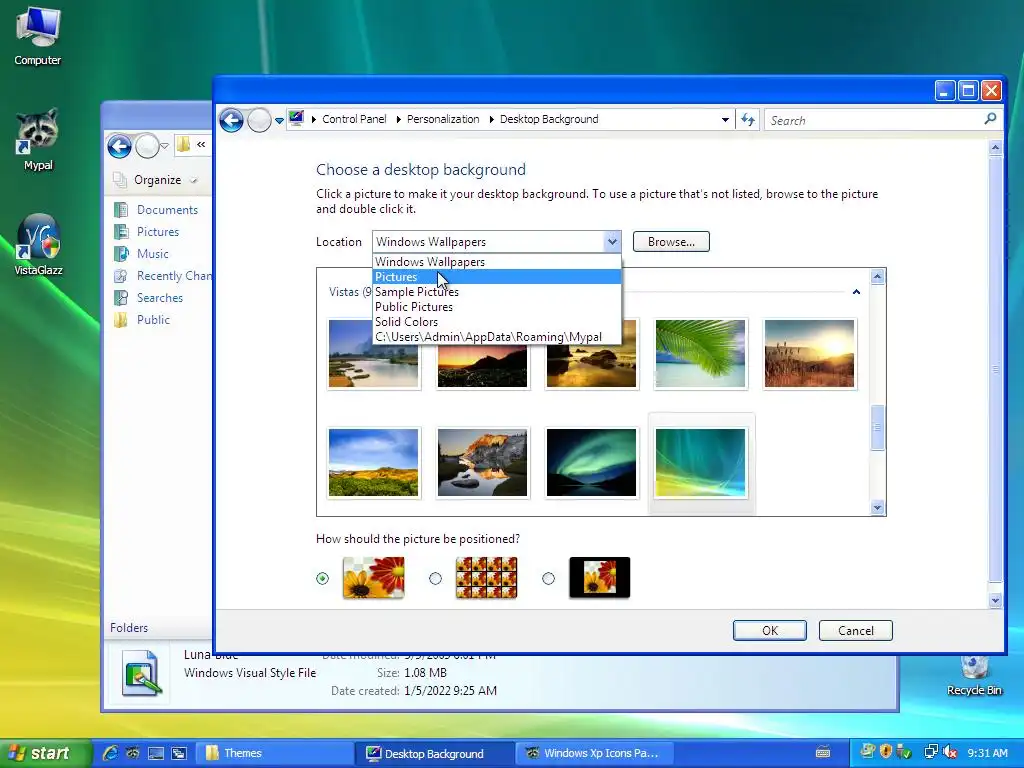The height and width of the screenshot is (768, 1024).
Task: Go back in the Themes explorer window
Action: tap(120, 146)
